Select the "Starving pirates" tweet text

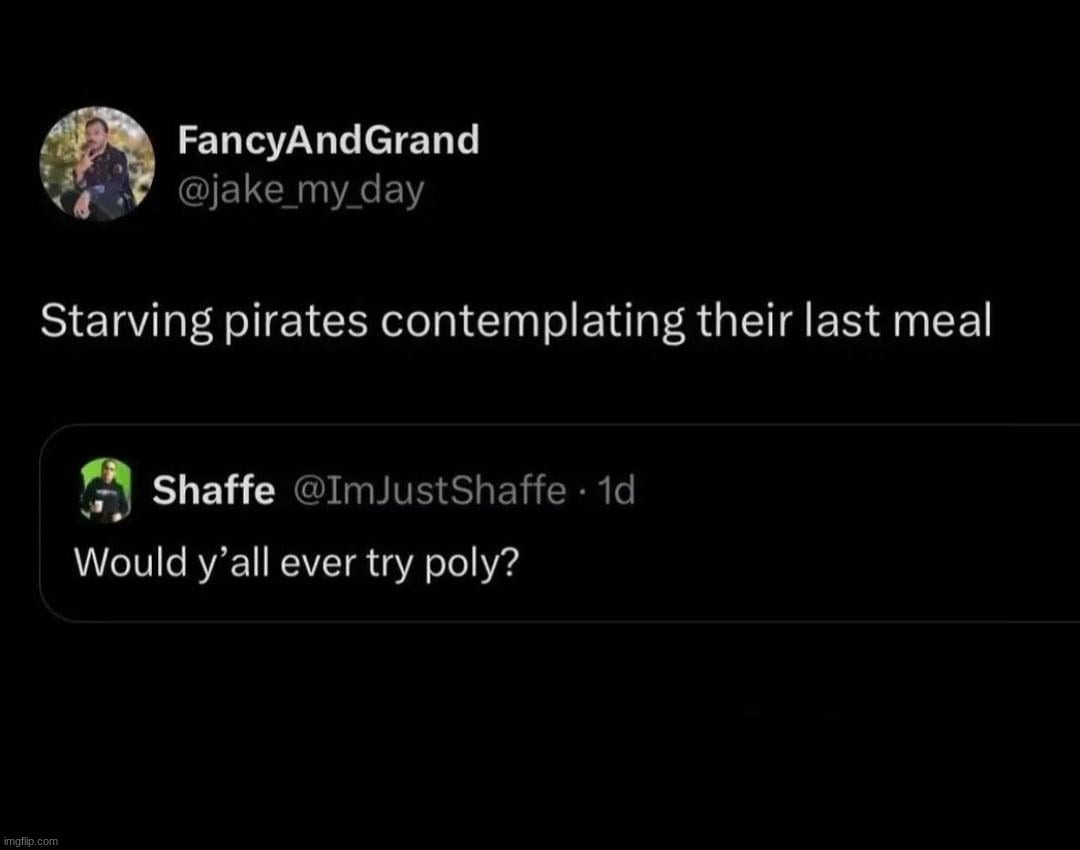515,321
